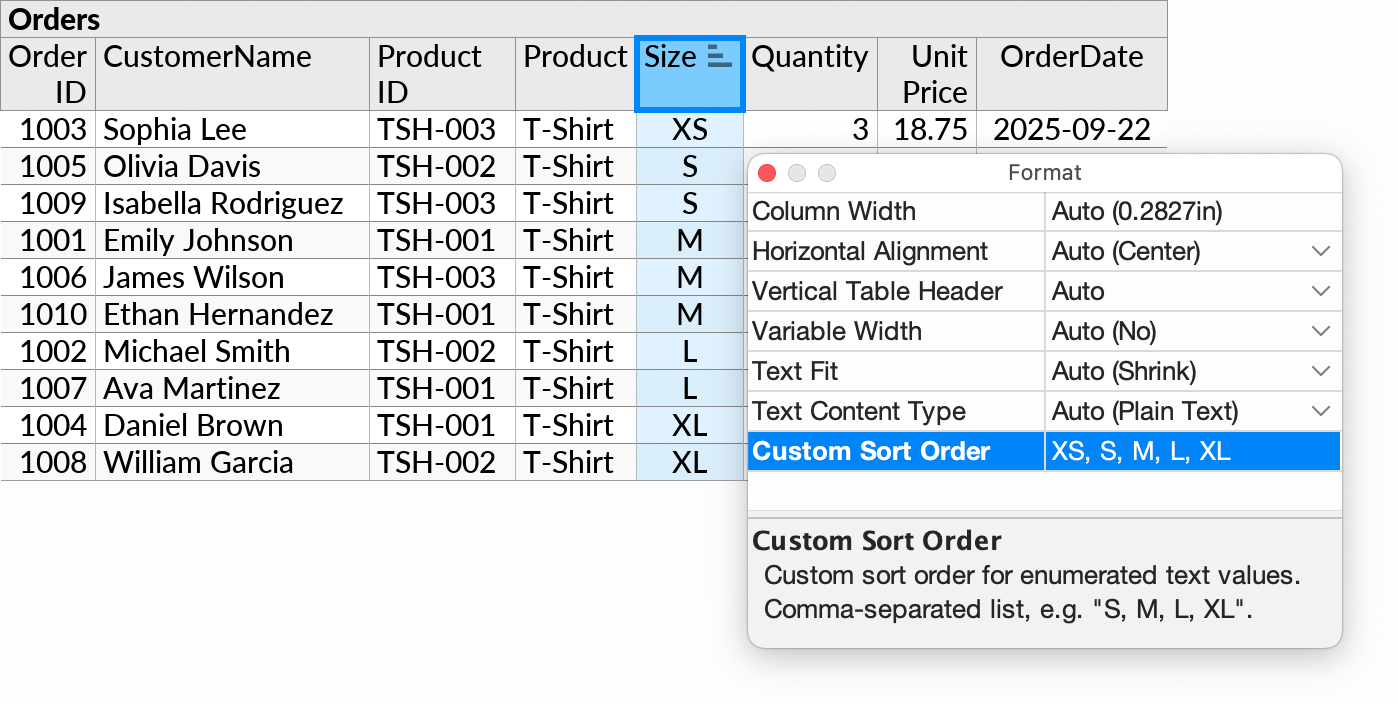Image resolution: width=1398 pixels, height=704 pixels.
Task: Open the Horizontal Alignment dropdown
Action: (1320, 251)
